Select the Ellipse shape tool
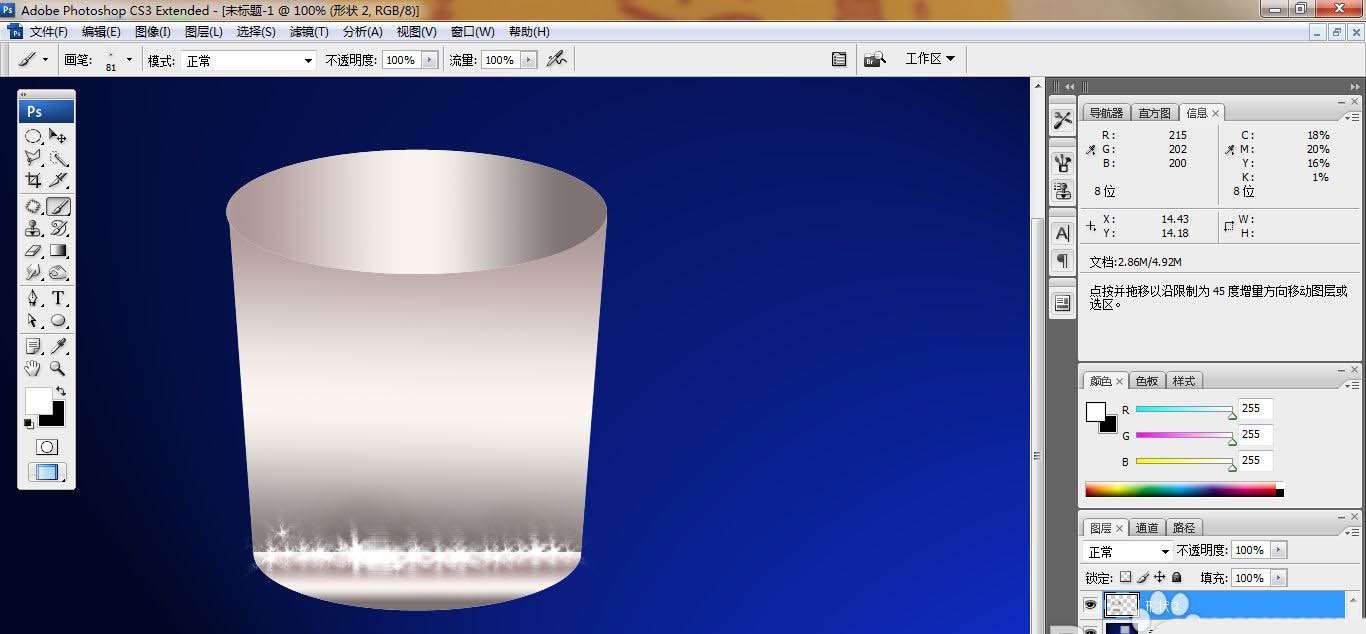1366x634 pixels. (59, 321)
